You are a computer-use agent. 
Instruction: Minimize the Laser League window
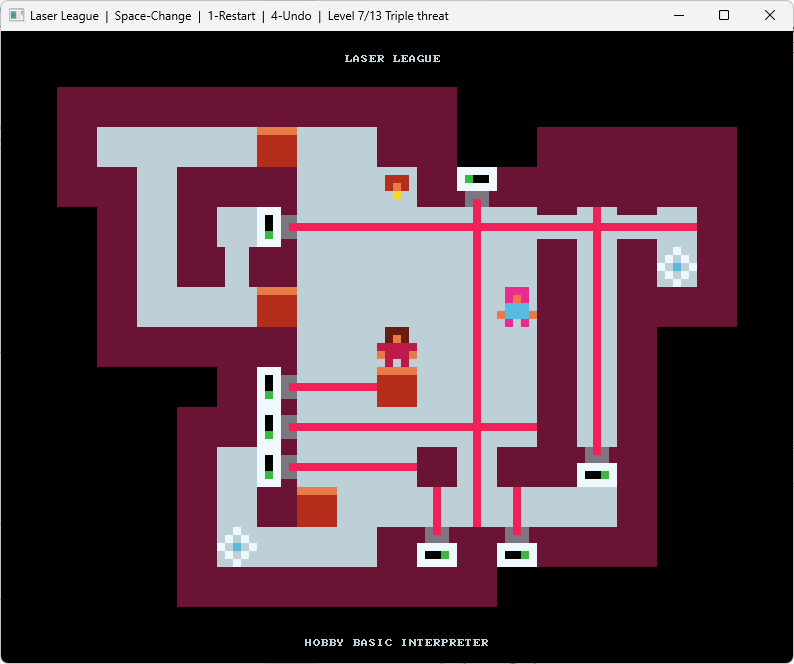(x=679, y=15)
